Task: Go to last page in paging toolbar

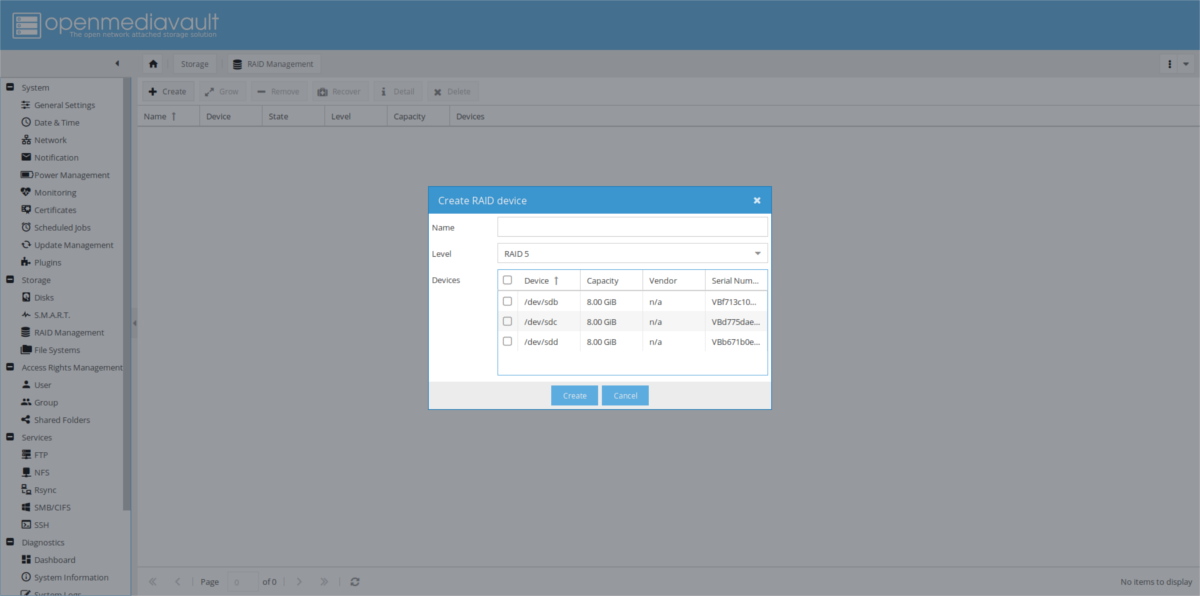Action: pyautogui.click(x=324, y=581)
